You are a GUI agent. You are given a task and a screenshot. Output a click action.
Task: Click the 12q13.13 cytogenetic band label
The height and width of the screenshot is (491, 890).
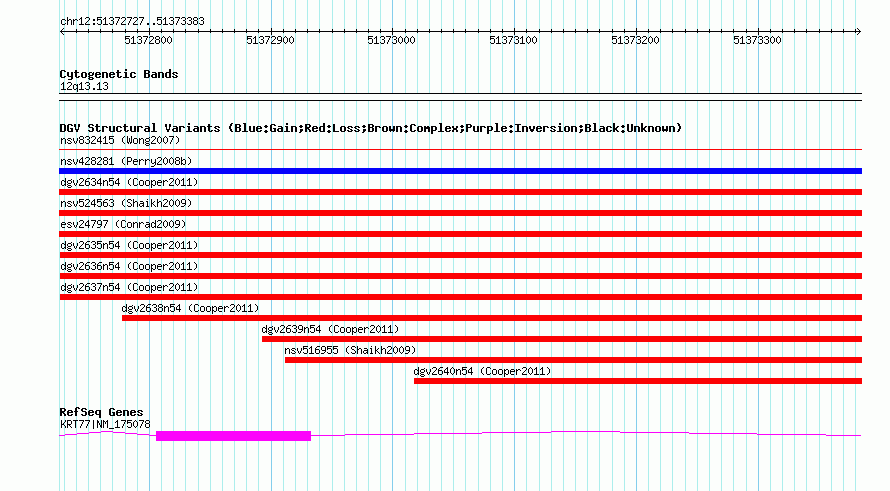click(x=84, y=87)
